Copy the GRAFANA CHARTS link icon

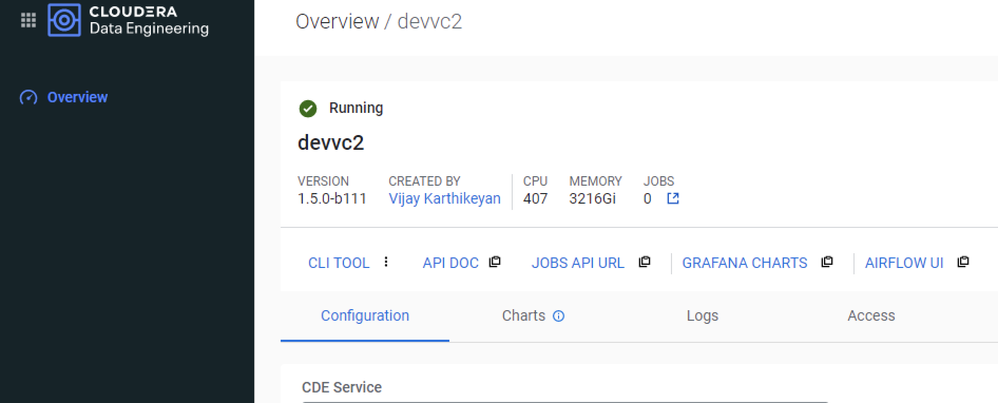click(x=827, y=262)
